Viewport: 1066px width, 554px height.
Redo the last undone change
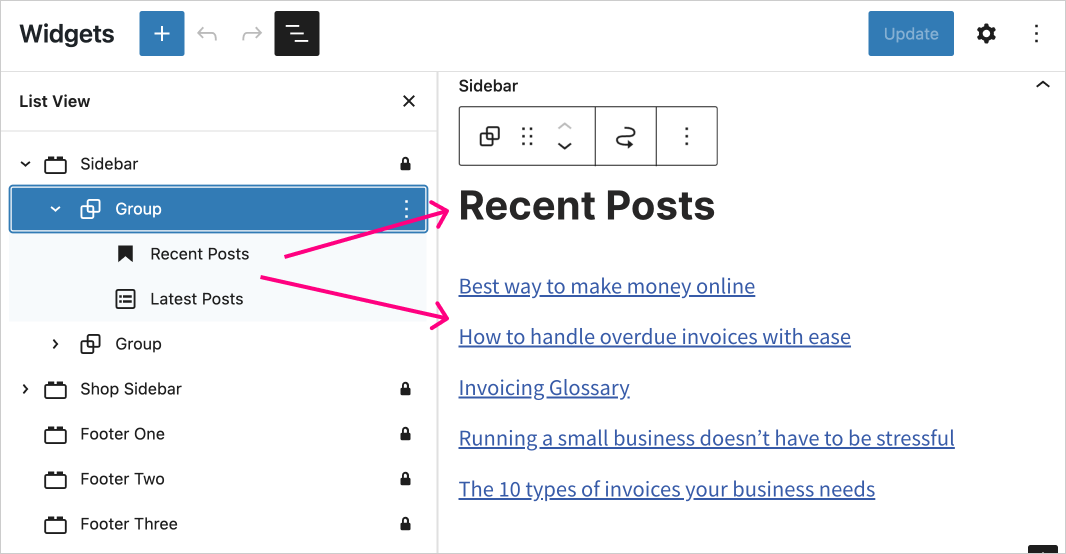tap(252, 33)
